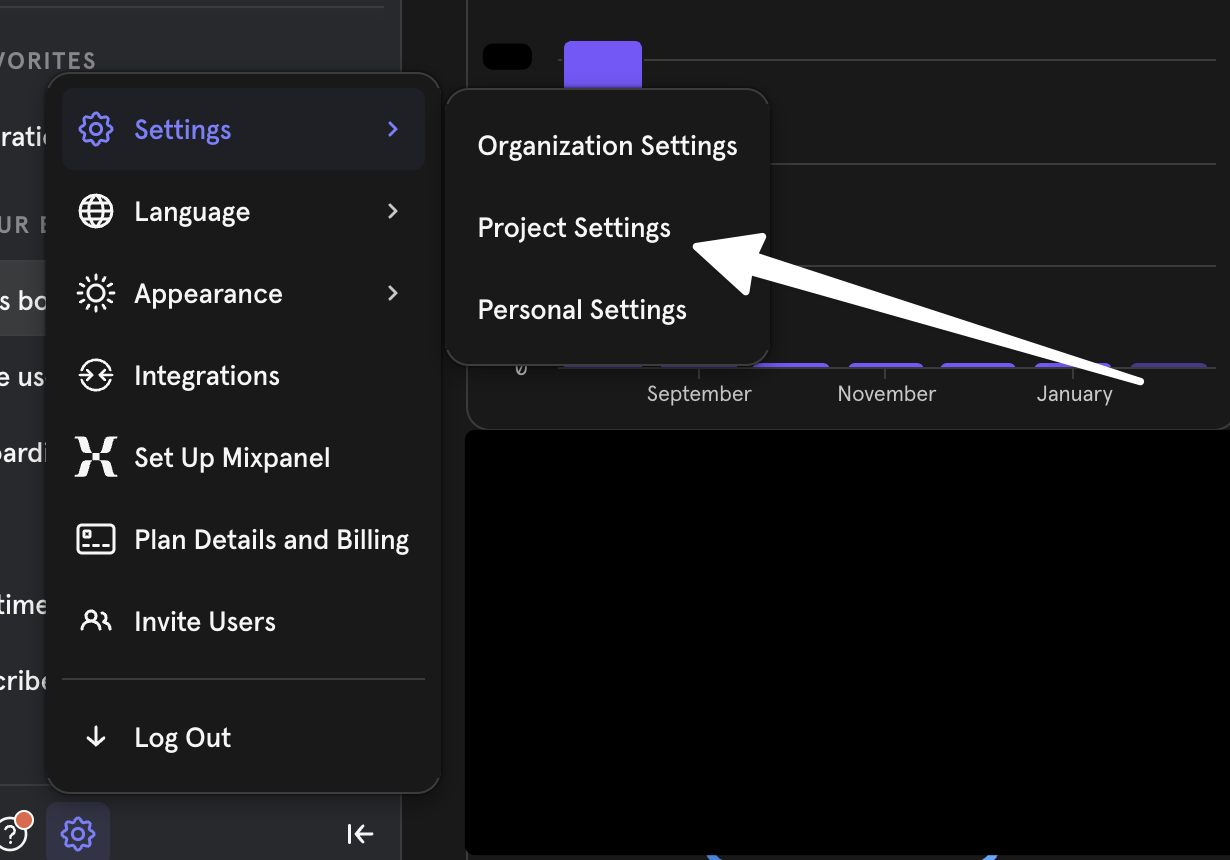Click the sun icon beside Appearance
The width and height of the screenshot is (1230, 860).
pyautogui.click(x=96, y=294)
